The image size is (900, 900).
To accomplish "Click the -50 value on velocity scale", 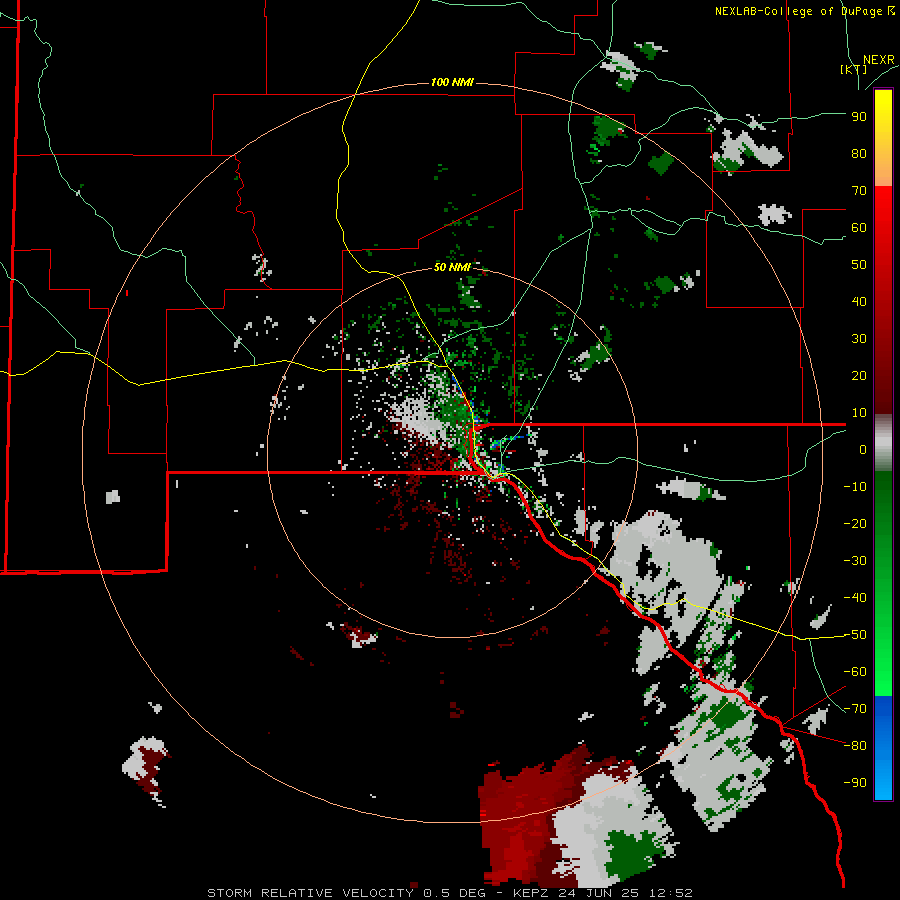I will 855,635.
